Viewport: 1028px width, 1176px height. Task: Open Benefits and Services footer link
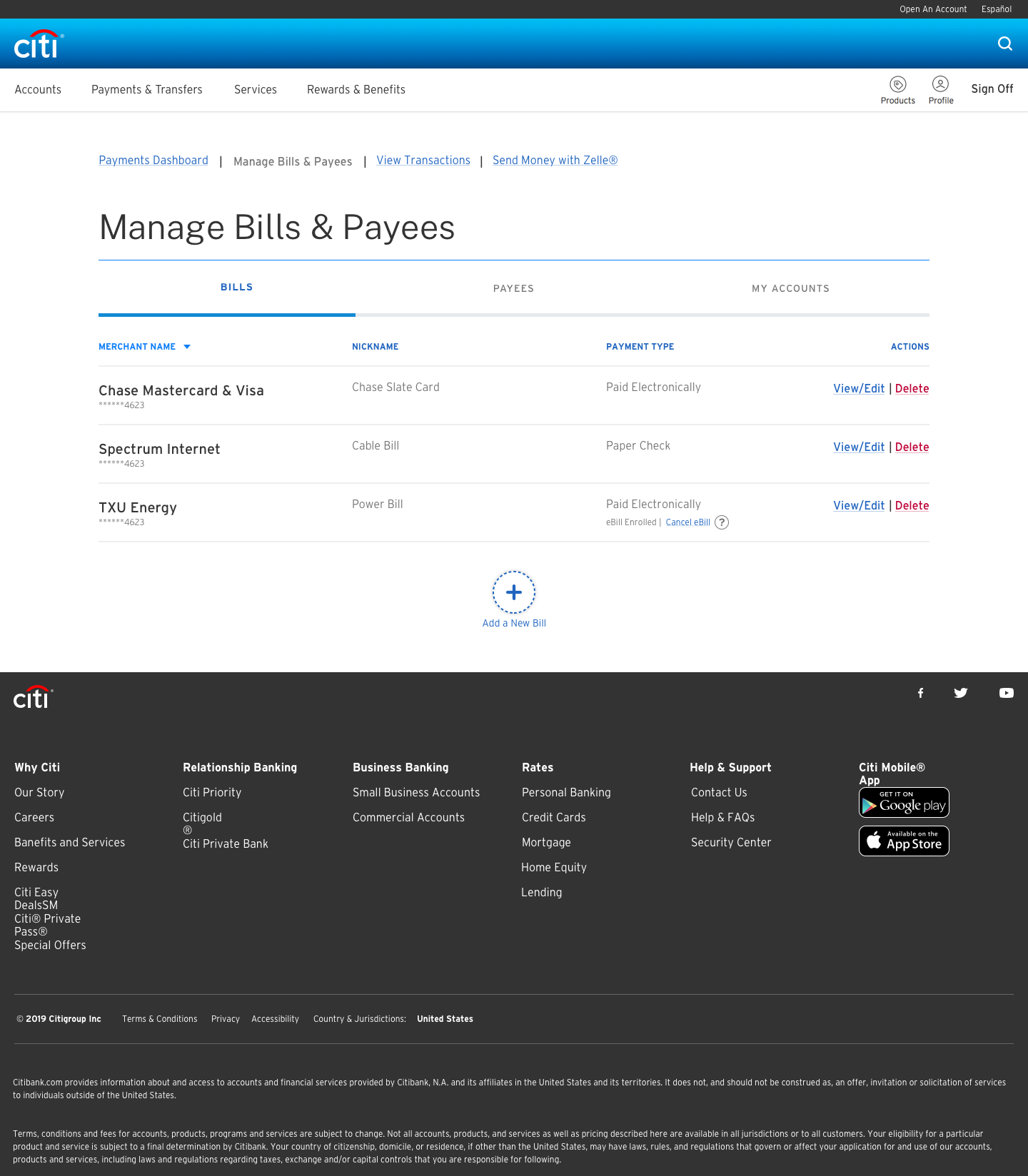point(70,842)
